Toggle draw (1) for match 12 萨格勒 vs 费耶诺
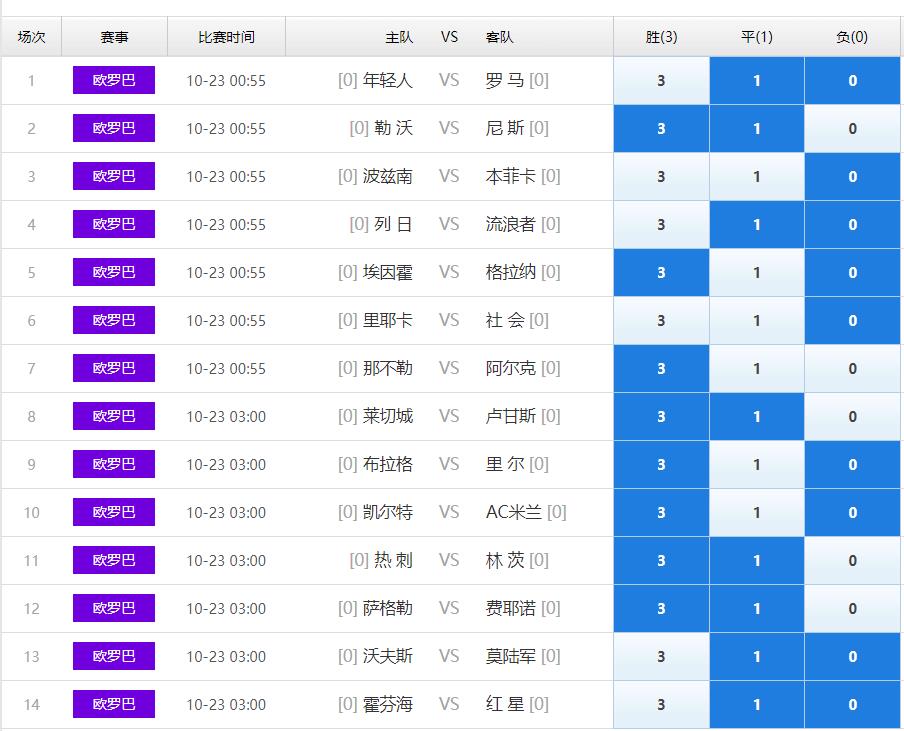The image size is (904, 731). (x=757, y=609)
